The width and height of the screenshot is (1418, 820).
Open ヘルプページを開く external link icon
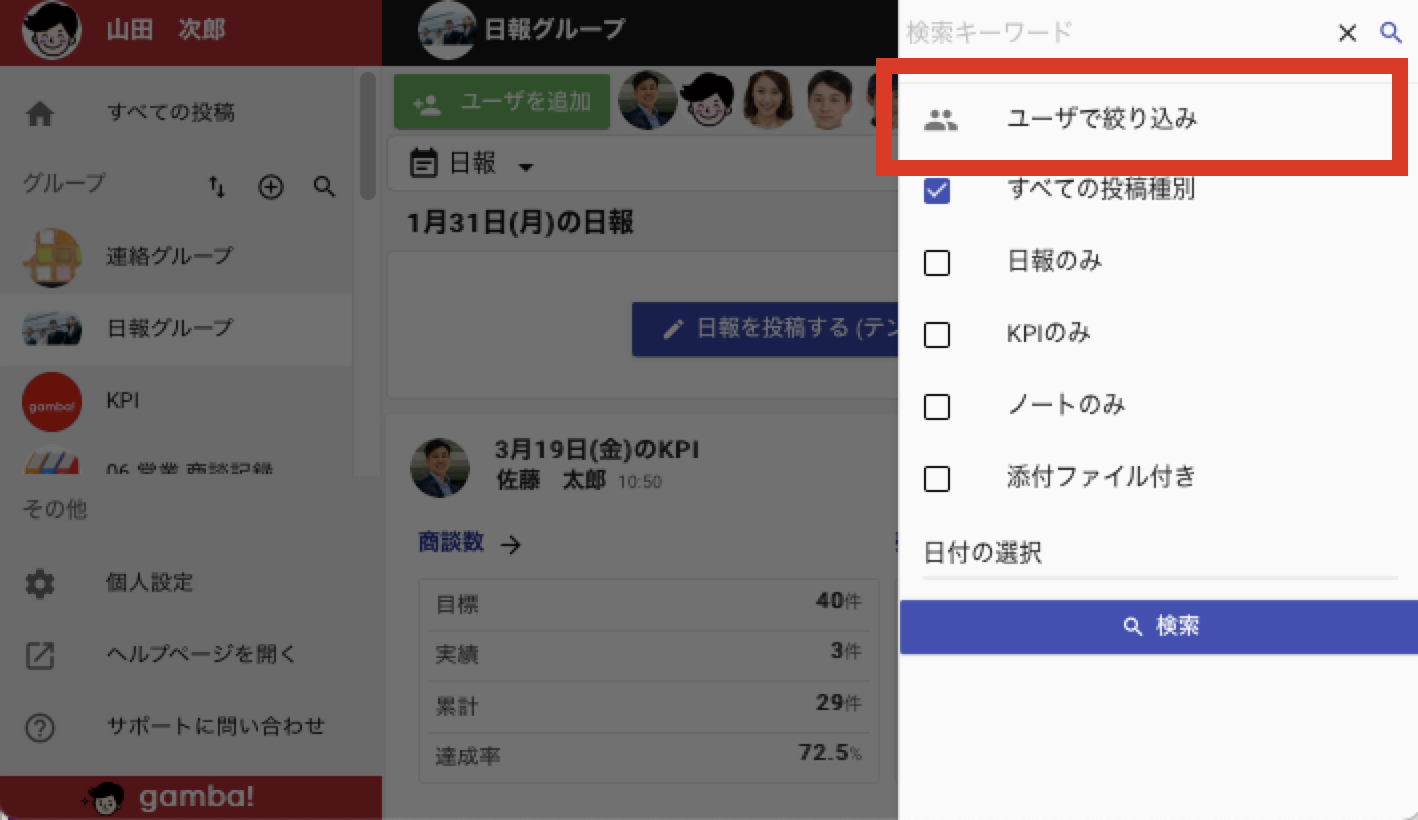pos(40,656)
